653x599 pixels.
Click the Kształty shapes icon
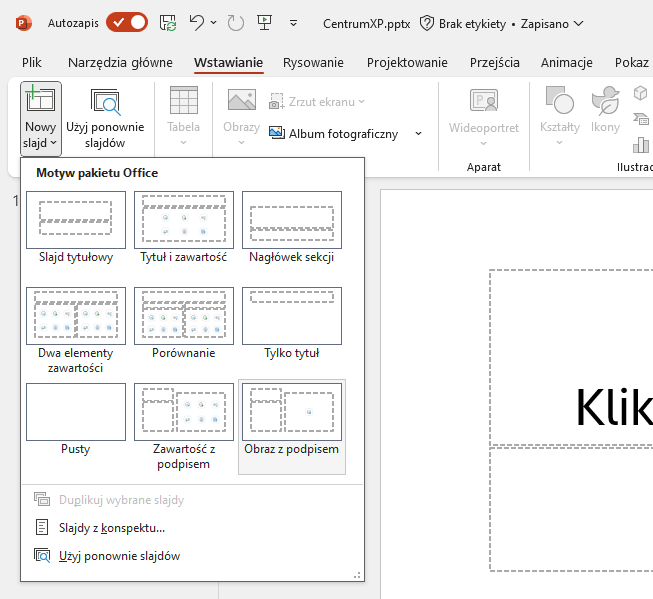pyautogui.click(x=560, y=100)
